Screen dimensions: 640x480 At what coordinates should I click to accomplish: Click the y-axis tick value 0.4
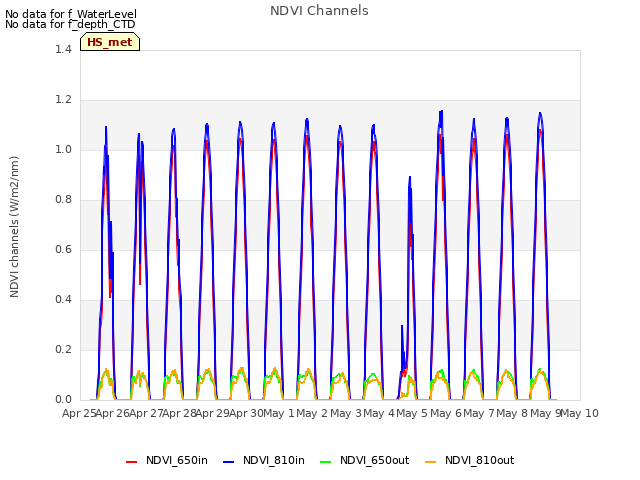[x=63, y=300]
